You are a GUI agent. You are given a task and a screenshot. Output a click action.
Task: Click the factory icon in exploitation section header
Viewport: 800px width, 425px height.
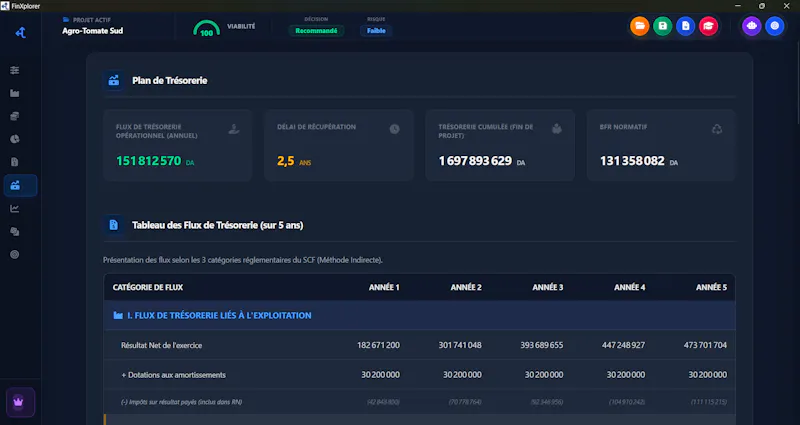click(118, 315)
